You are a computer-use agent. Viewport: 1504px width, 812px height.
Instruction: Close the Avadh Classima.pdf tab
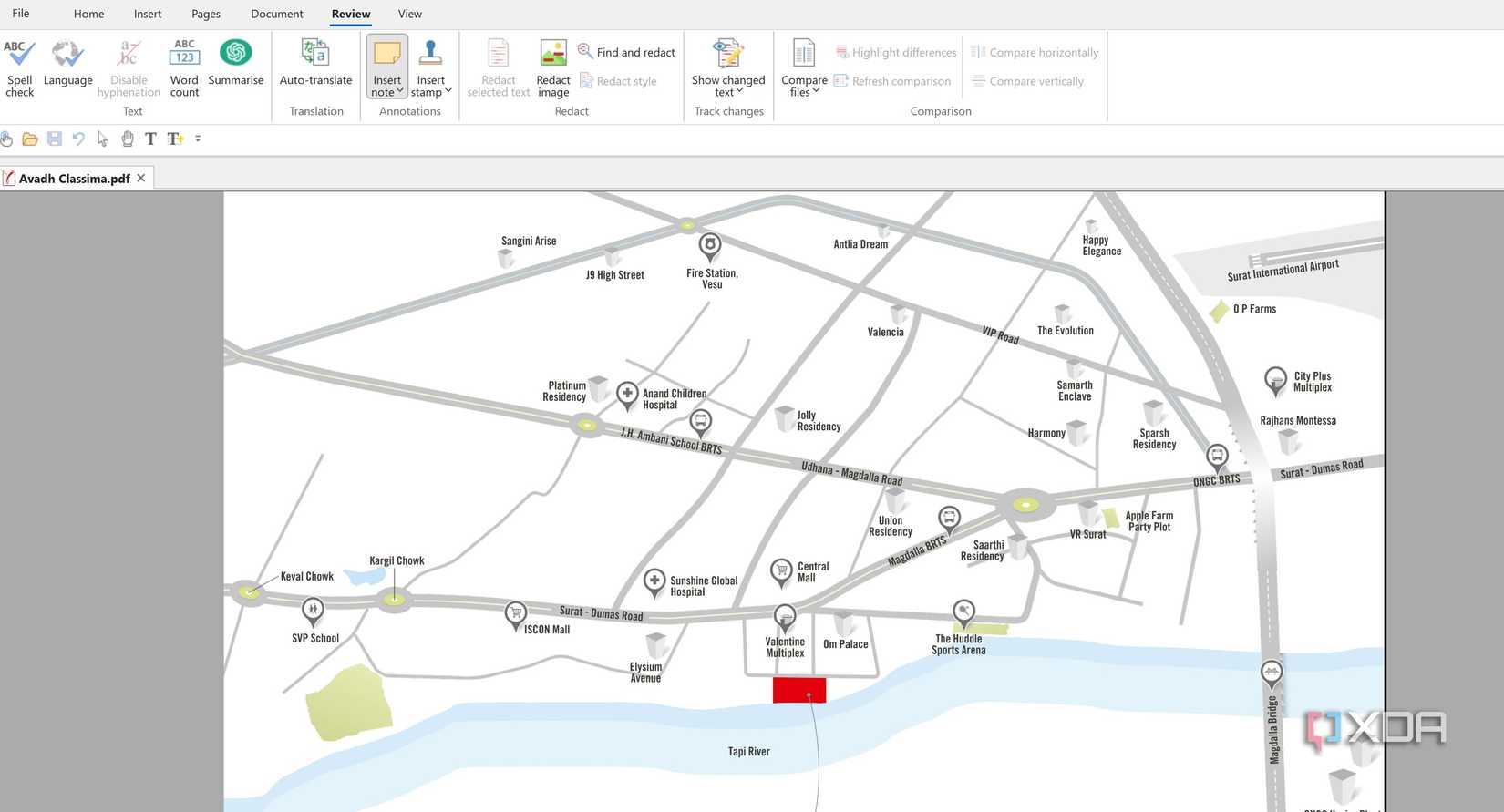141,178
